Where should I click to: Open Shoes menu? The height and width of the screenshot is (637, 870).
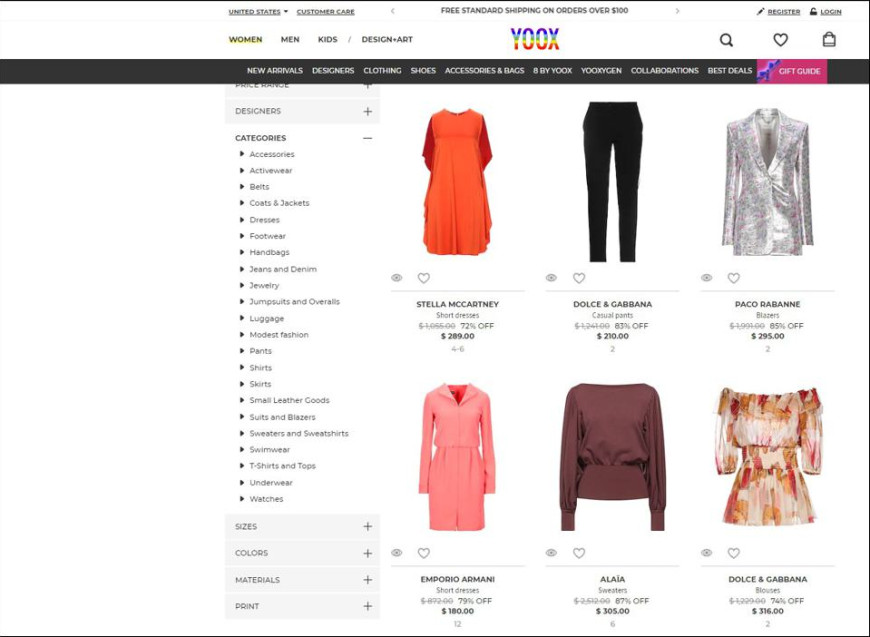(x=423, y=71)
